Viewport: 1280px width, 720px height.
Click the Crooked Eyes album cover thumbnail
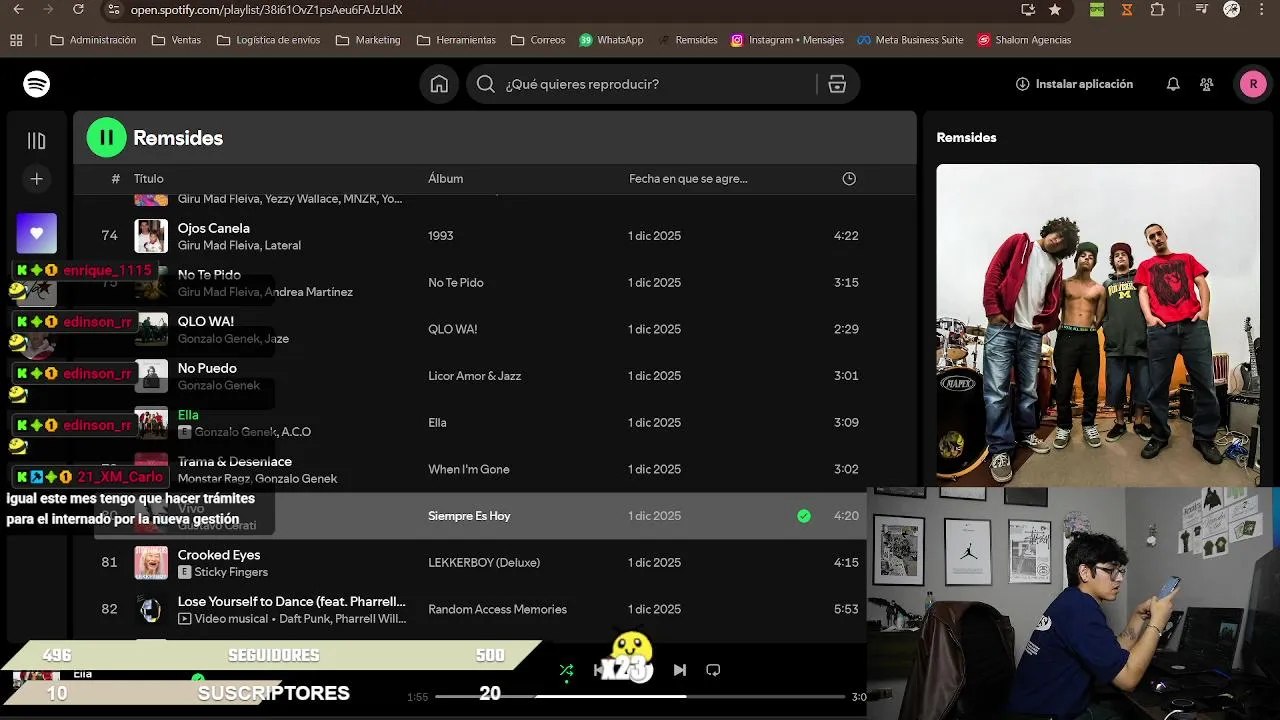pyautogui.click(x=151, y=563)
